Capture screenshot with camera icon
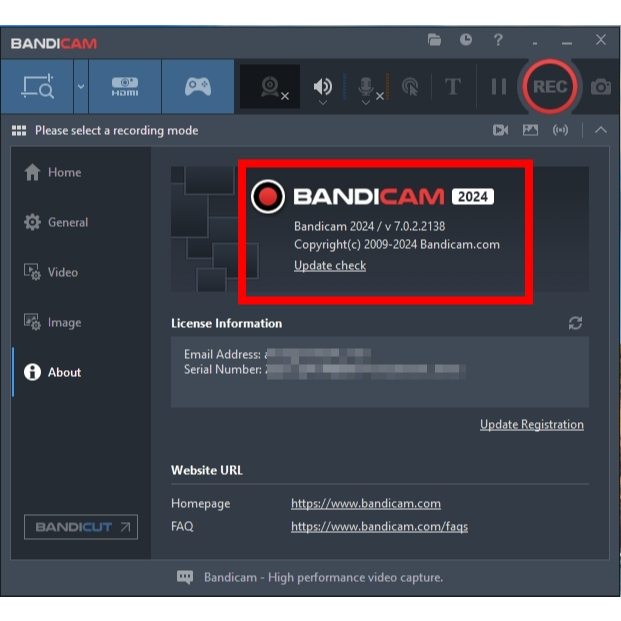The width and height of the screenshot is (621, 621). 601,87
